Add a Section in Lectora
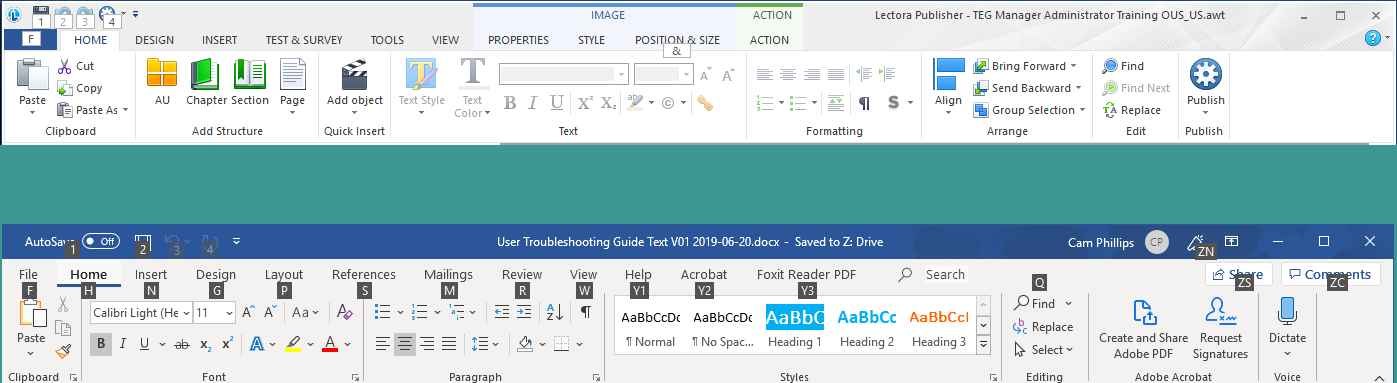 tap(250, 83)
